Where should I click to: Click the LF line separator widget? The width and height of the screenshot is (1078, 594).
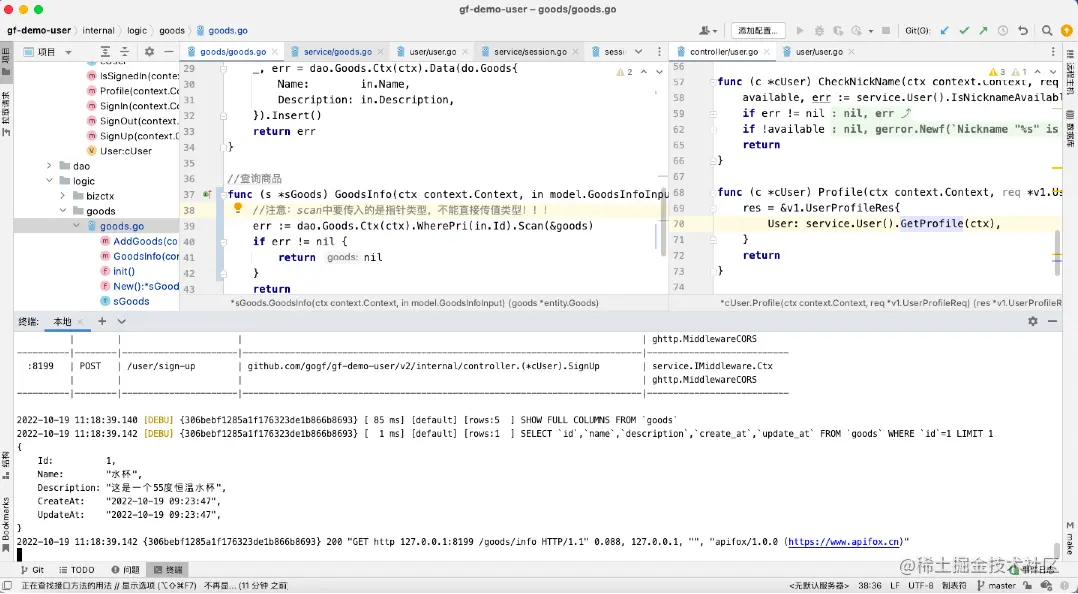coord(894,586)
